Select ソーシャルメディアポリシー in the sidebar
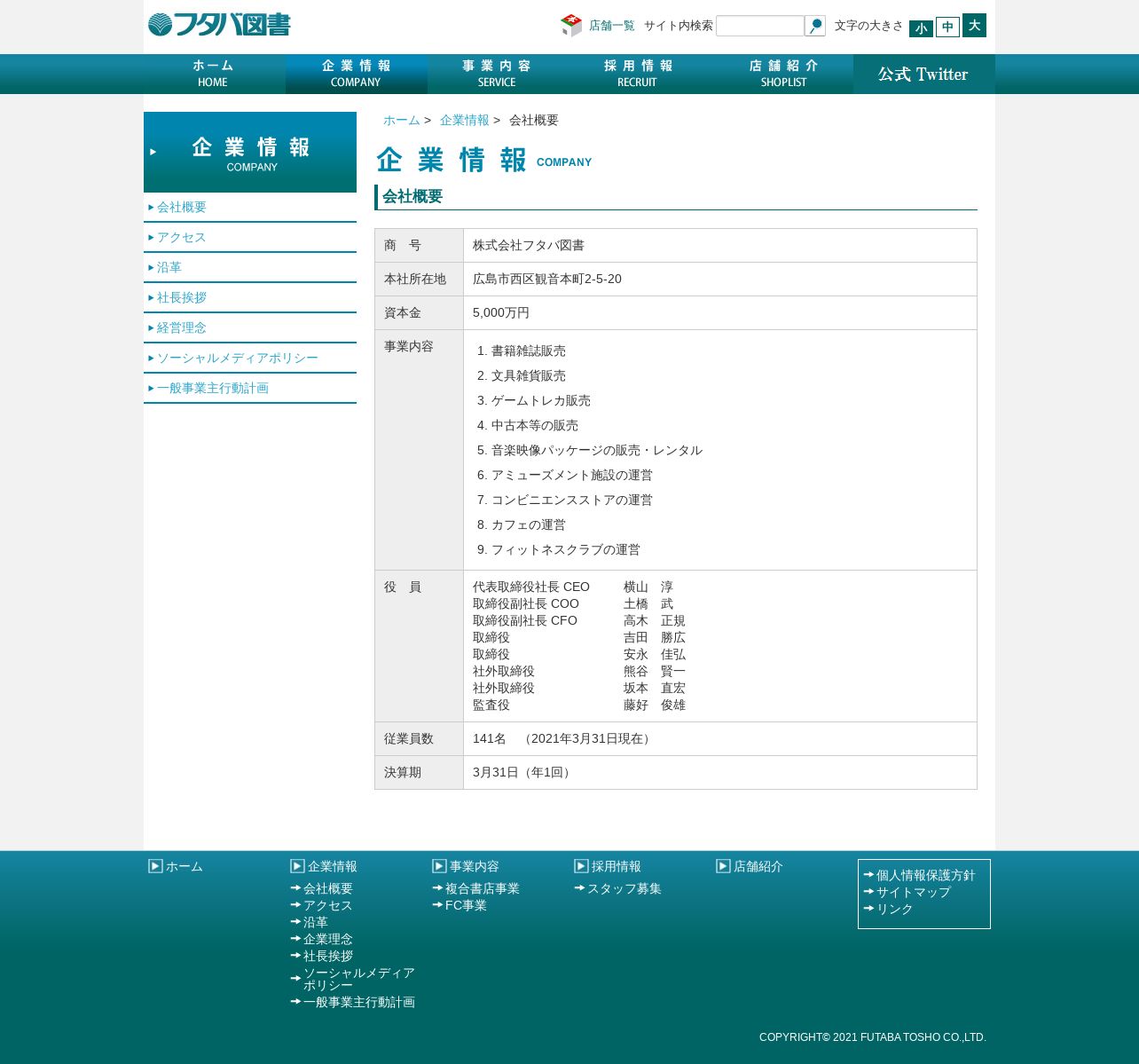Image resolution: width=1139 pixels, height=1064 pixels. pos(250,358)
